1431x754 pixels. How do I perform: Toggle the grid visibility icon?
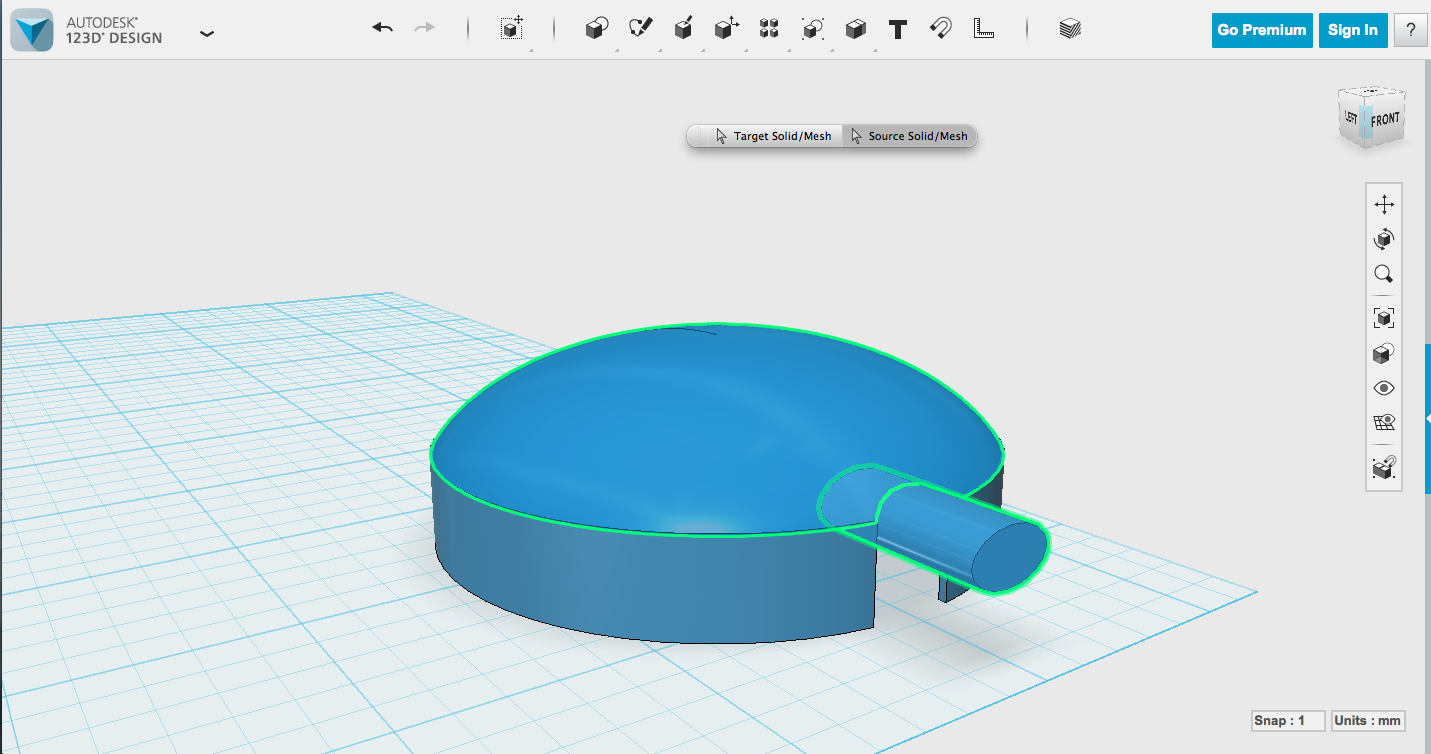pos(1384,423)
